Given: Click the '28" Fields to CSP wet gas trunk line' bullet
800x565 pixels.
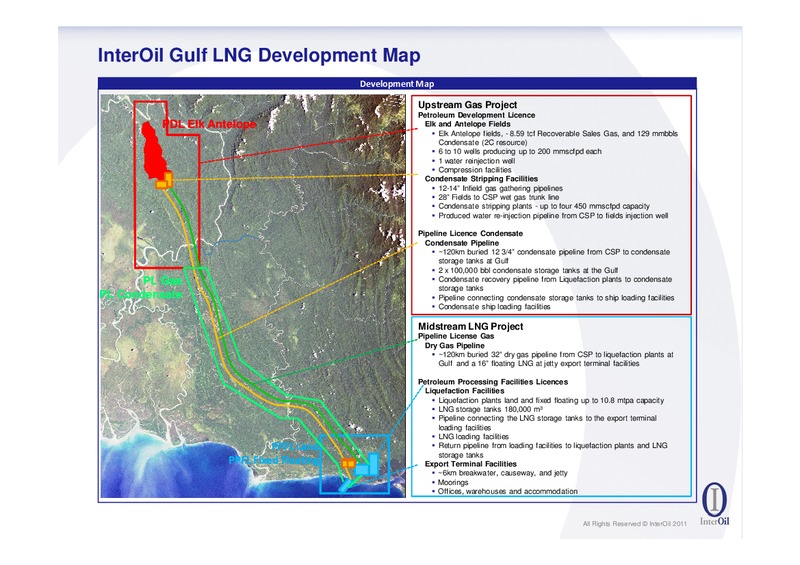Looking at the screenshot, I should coord(495,197).
